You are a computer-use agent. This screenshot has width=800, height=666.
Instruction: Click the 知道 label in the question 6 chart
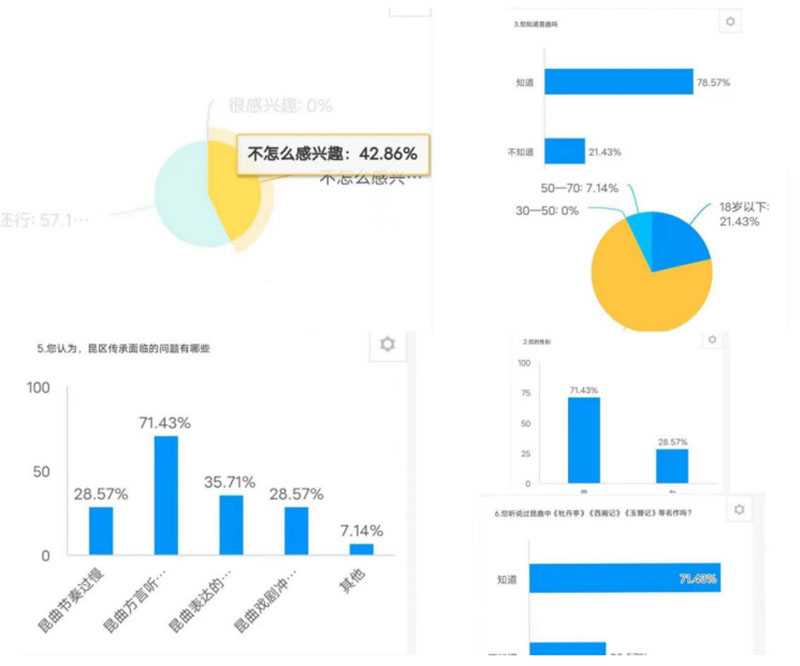(507, 579)
